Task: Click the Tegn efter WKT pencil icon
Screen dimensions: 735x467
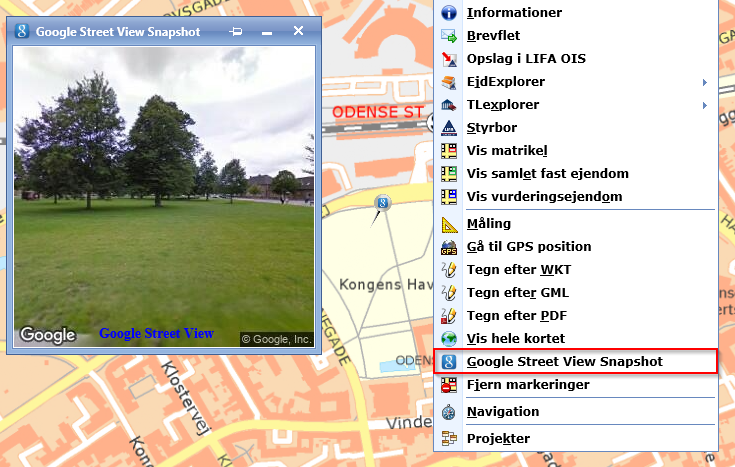Action: tap(449, 270)
